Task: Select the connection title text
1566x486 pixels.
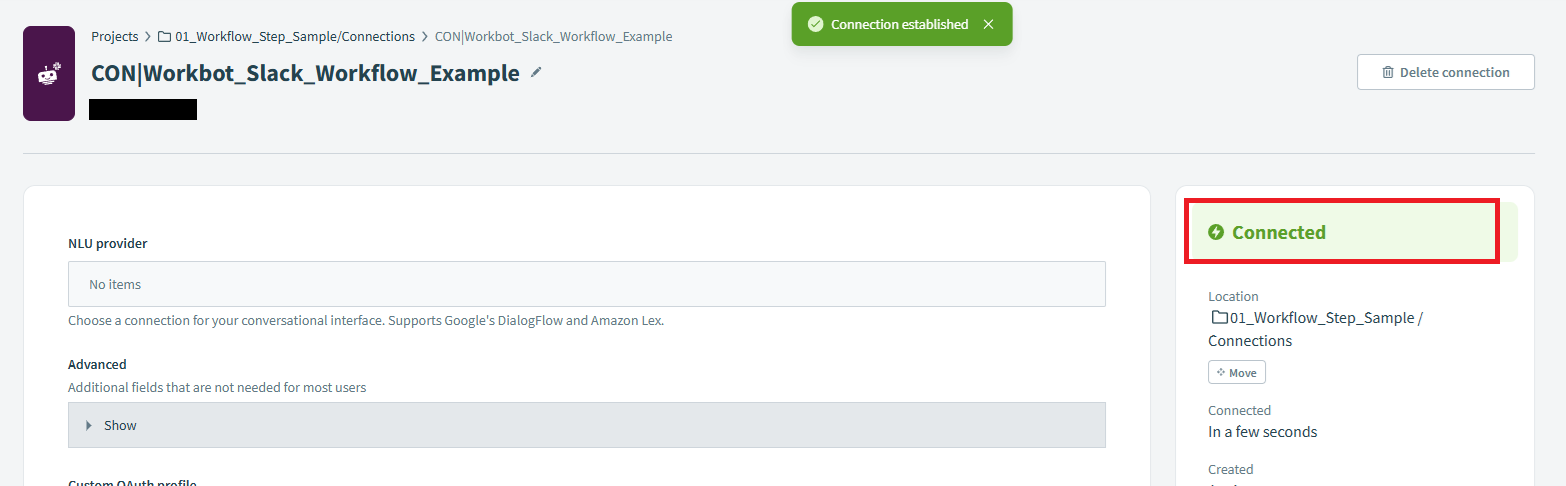Action: pos(305,73)
